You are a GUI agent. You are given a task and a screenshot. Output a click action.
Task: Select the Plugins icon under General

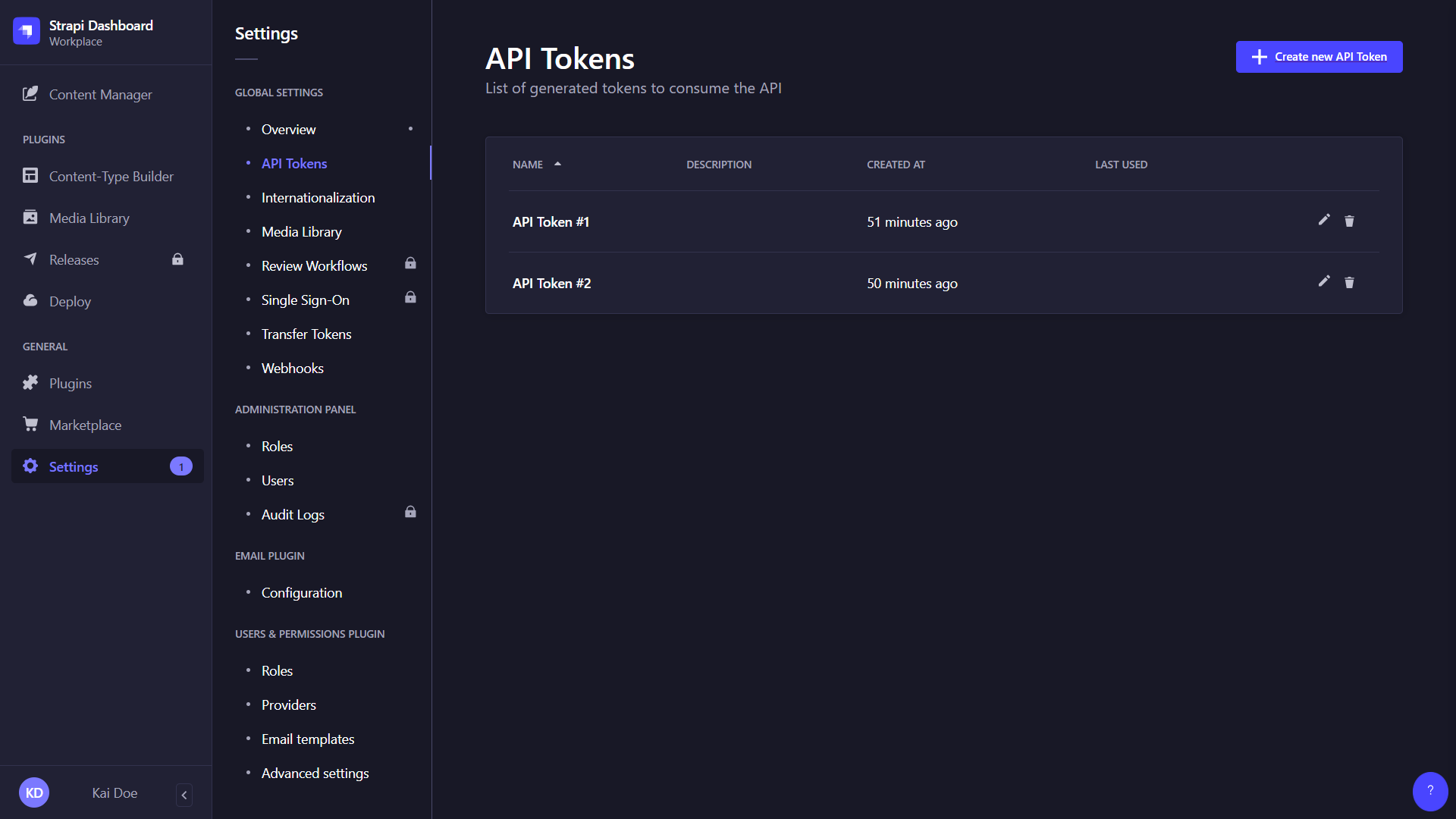tap(30, 383)
